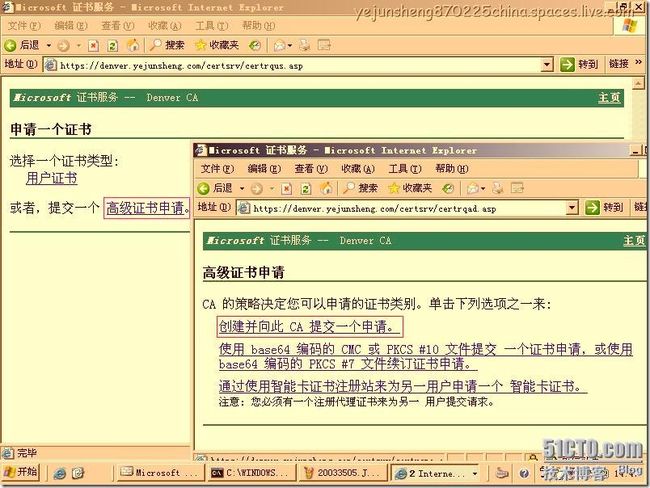Click Refresh icon in background IE toolbar
This screenshot has width=650, height=488.
click(x=113, y=45)
